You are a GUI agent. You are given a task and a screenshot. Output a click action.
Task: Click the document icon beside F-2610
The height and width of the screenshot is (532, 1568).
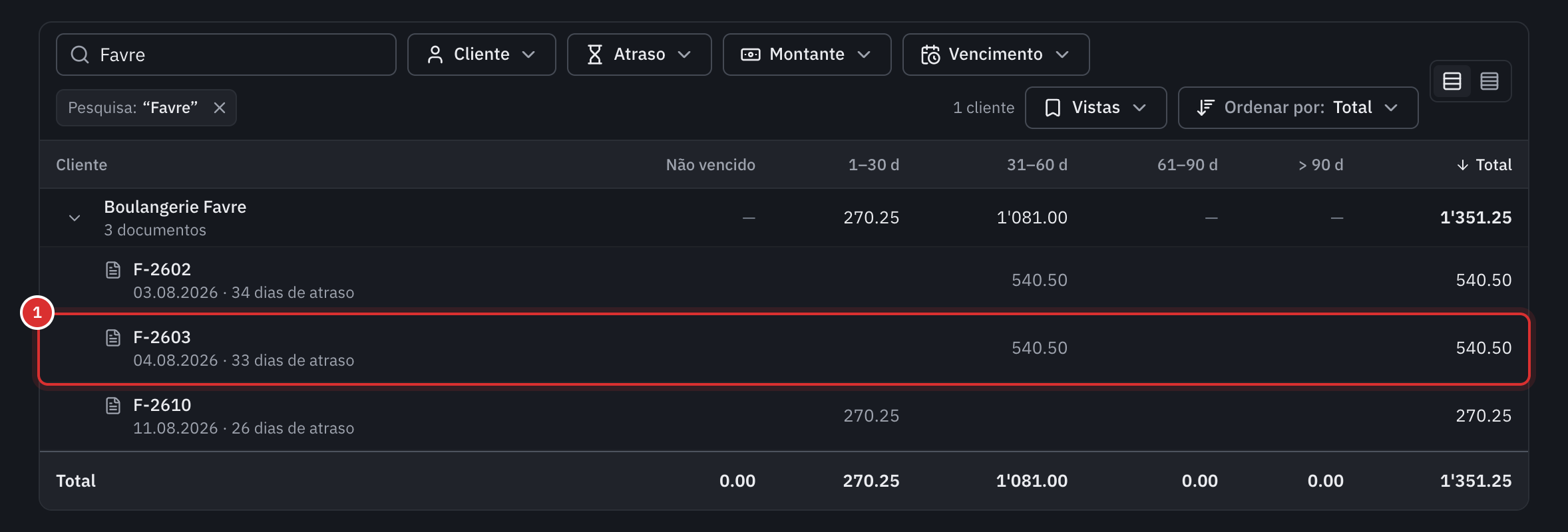point(113,405)
